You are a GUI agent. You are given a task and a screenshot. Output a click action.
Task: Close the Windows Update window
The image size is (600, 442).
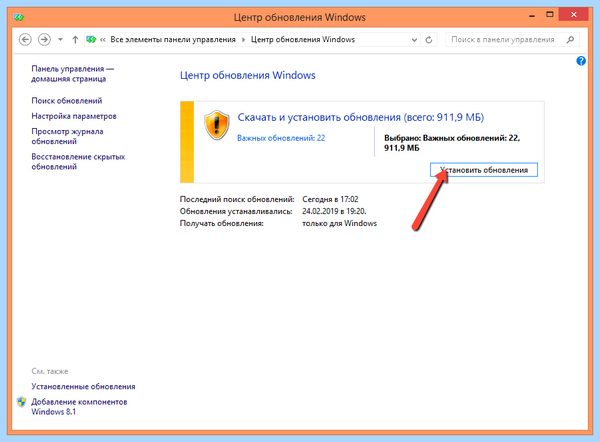pos(573,15)
